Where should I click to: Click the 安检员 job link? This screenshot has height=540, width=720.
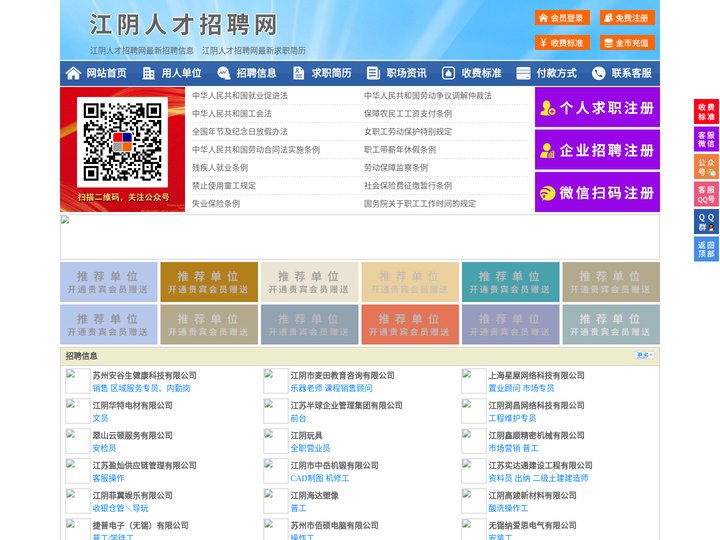click(x=105, y=448)
